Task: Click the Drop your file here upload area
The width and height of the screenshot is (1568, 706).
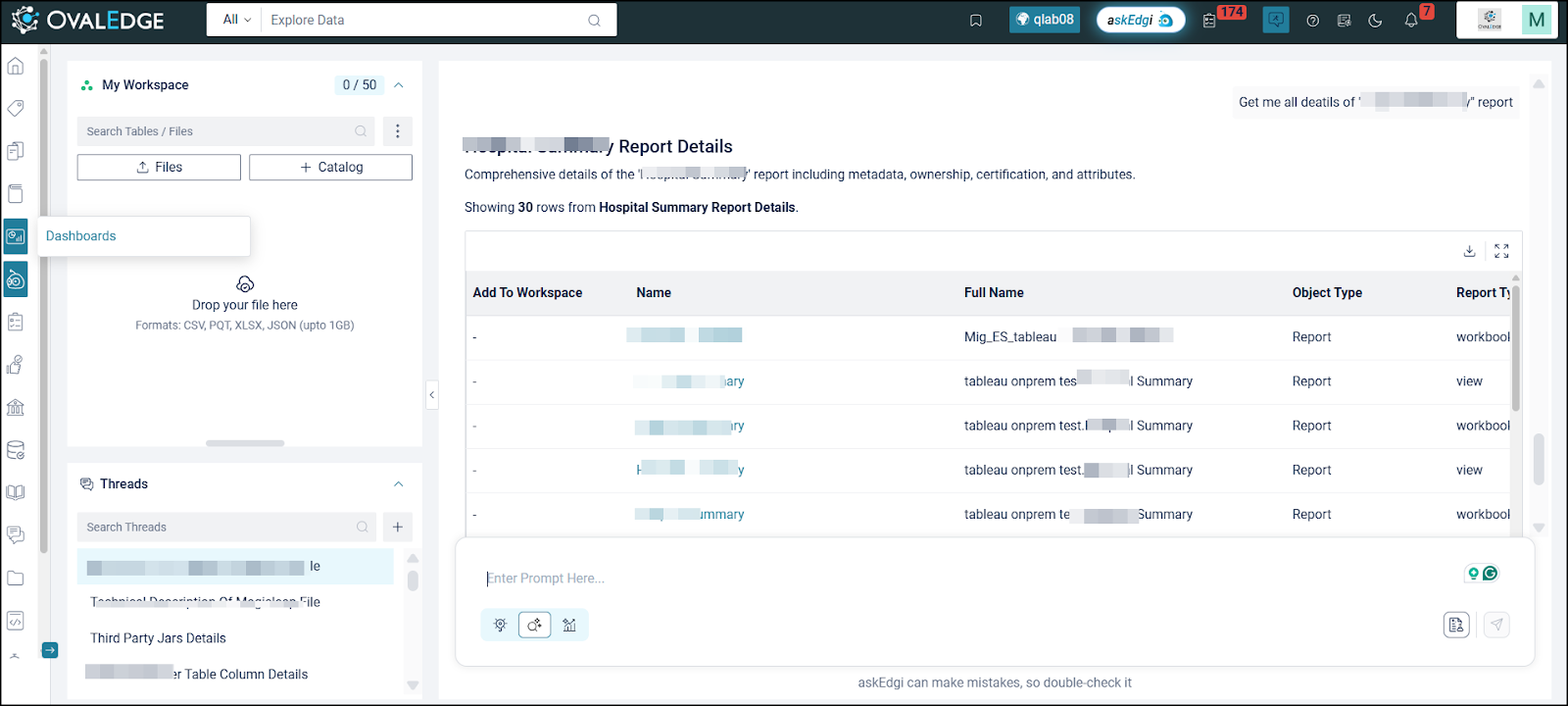Action: (x=245, y=304)
